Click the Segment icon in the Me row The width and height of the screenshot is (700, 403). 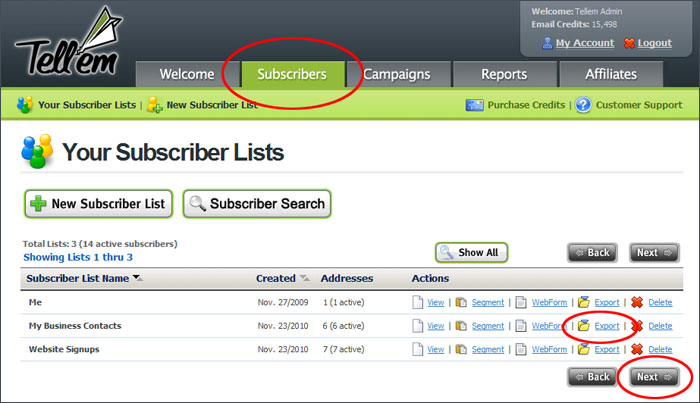[x=461, y=302]
